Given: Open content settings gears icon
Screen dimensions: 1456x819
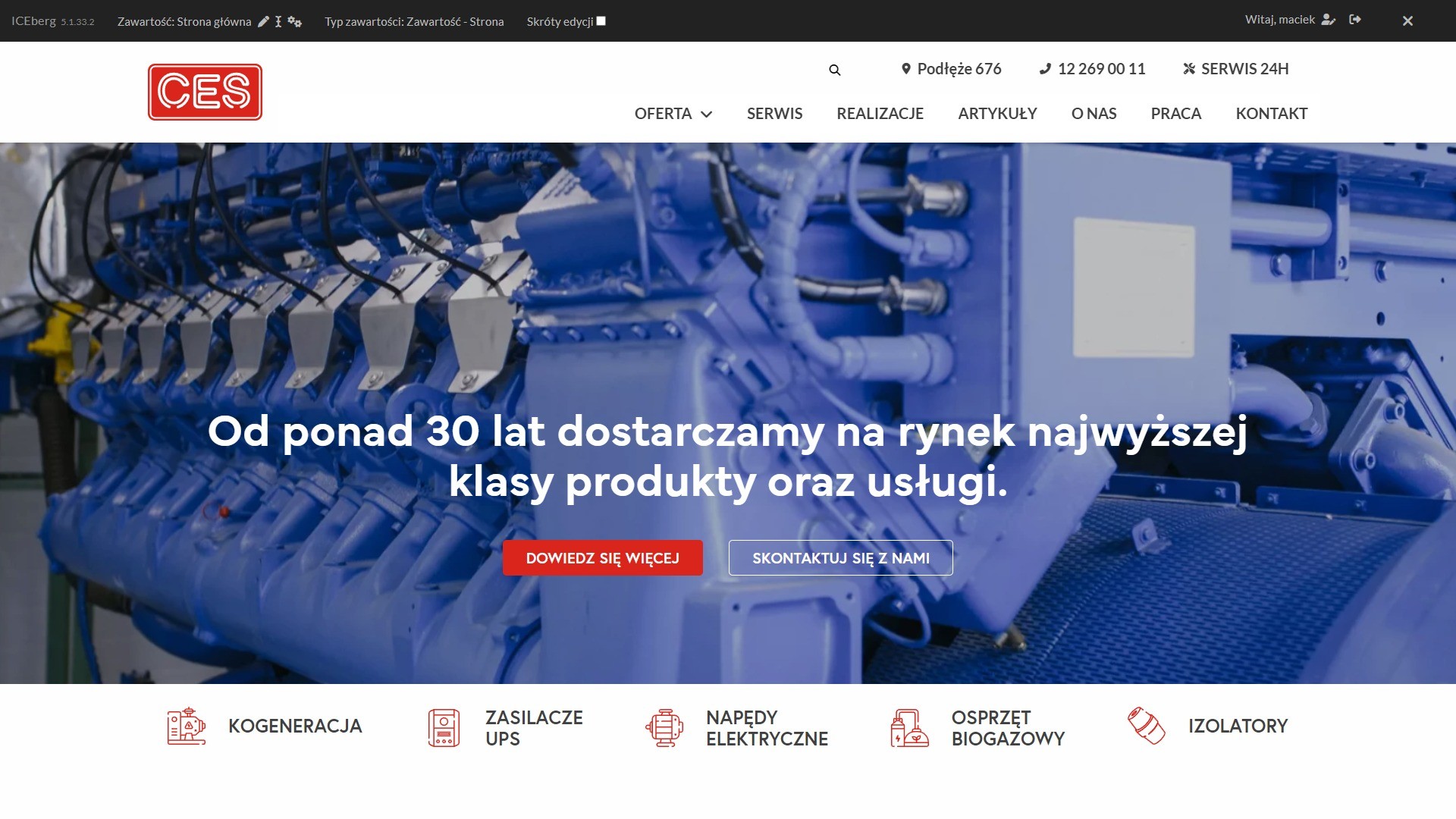Looking at the screenshot, I should pyautogui.click(x=295, y=21).
